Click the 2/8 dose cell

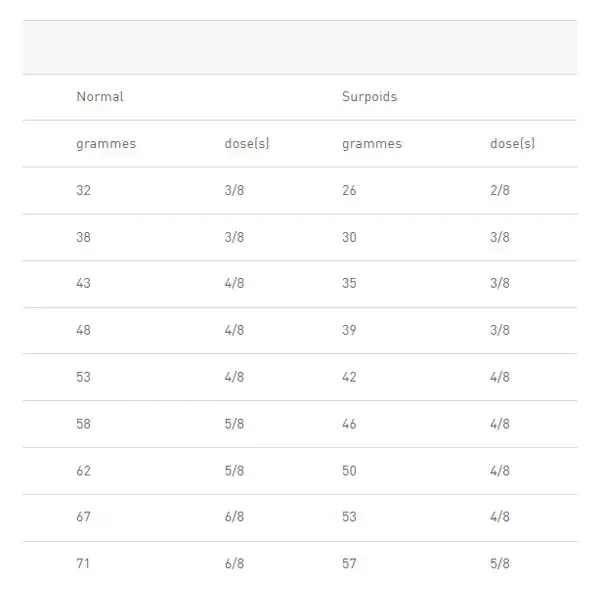coord(500,190)
